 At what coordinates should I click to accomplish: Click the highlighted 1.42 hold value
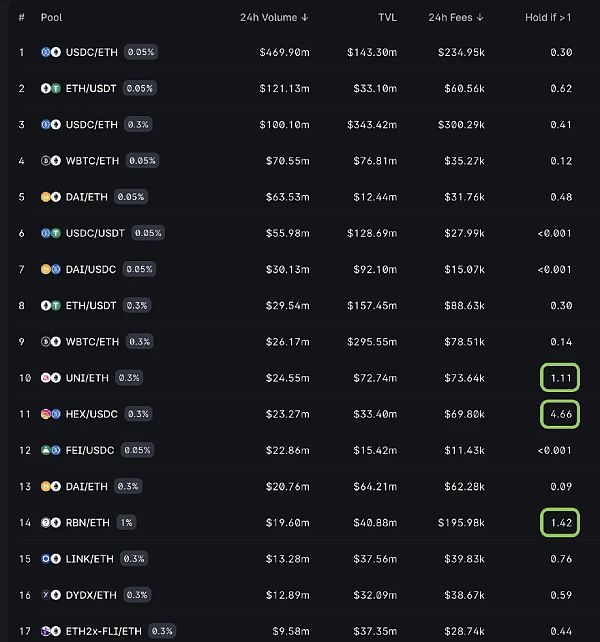click(x=560, y=522)
